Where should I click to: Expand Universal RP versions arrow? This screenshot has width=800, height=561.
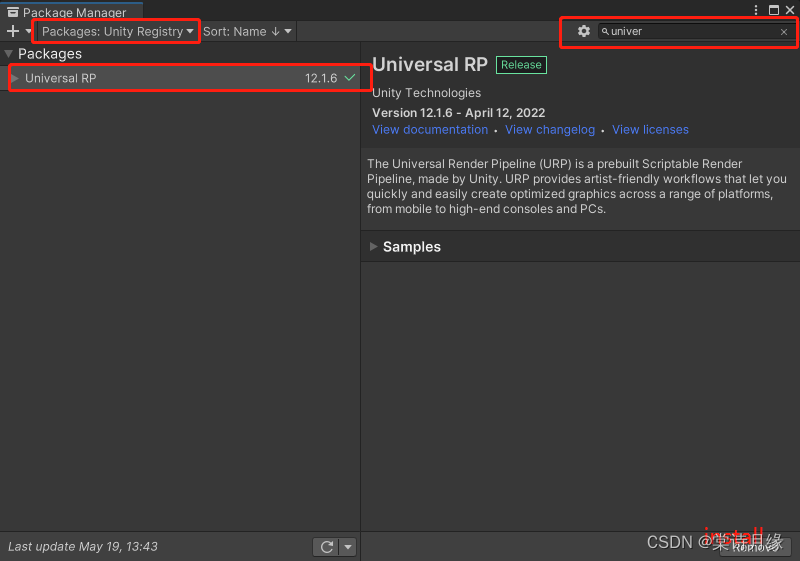coord(15,78)
